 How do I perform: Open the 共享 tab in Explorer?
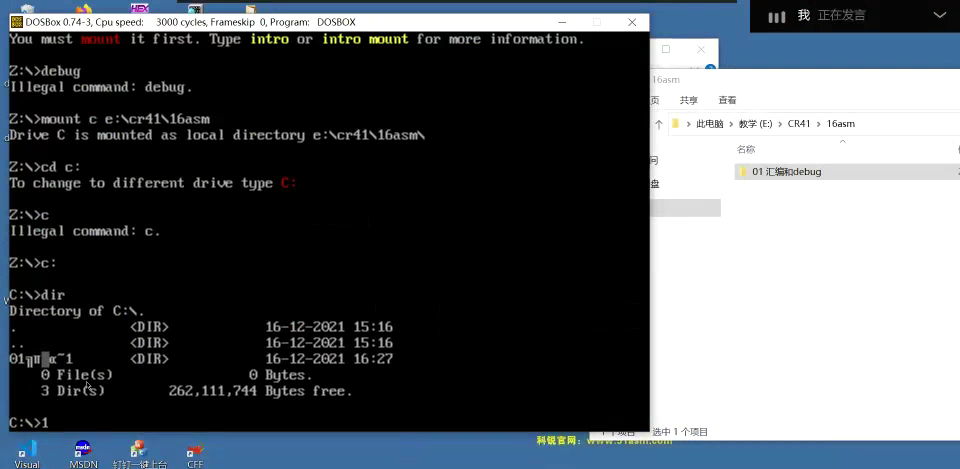coord(689,100)
